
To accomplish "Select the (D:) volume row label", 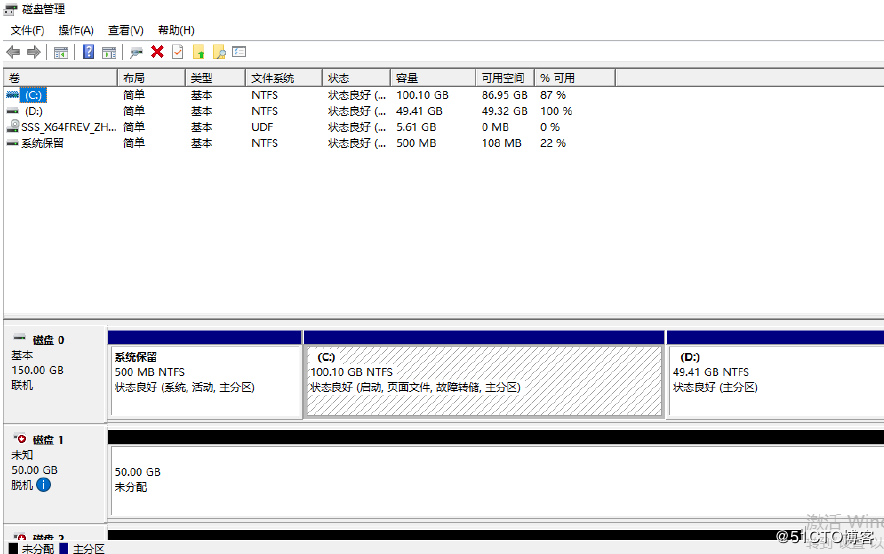I will point(34,111).
